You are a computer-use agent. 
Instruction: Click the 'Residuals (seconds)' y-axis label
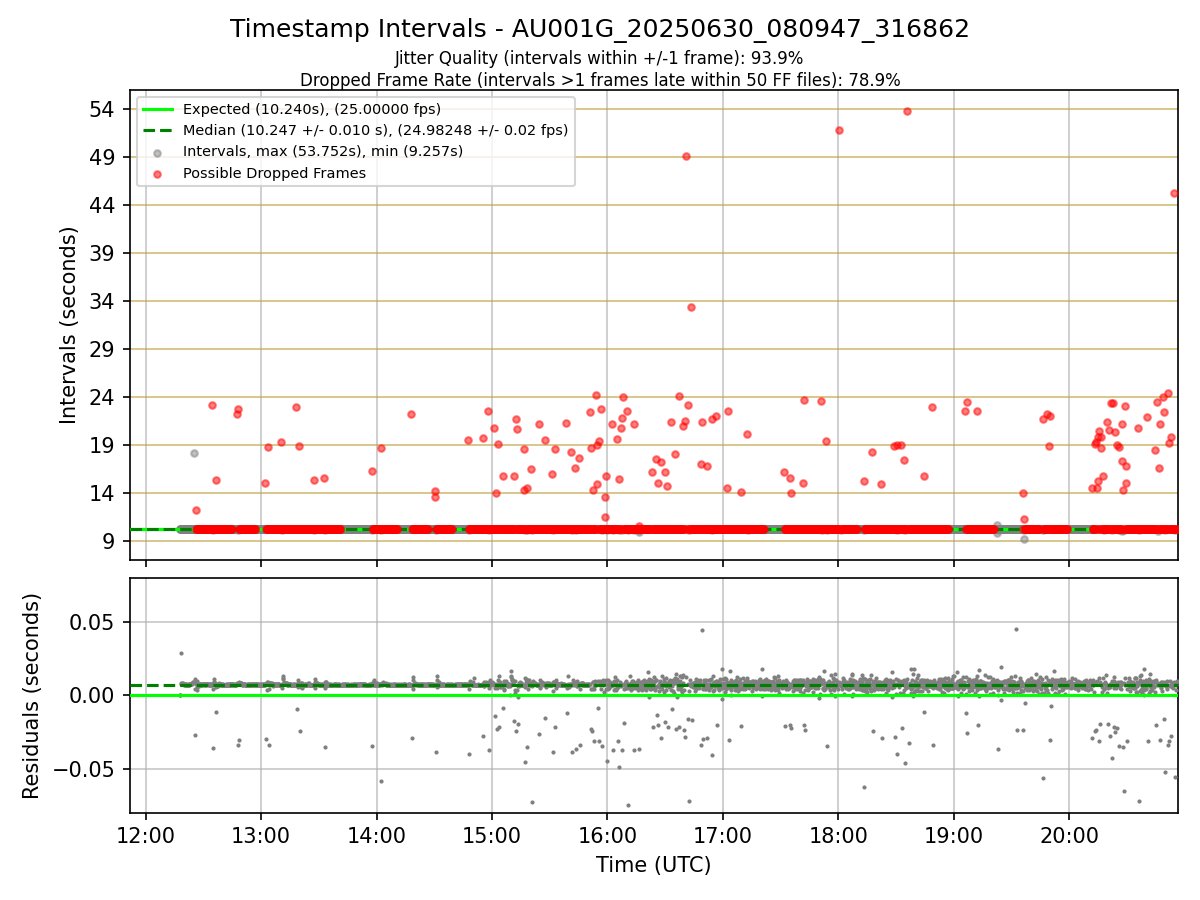[x=32, y=696]
